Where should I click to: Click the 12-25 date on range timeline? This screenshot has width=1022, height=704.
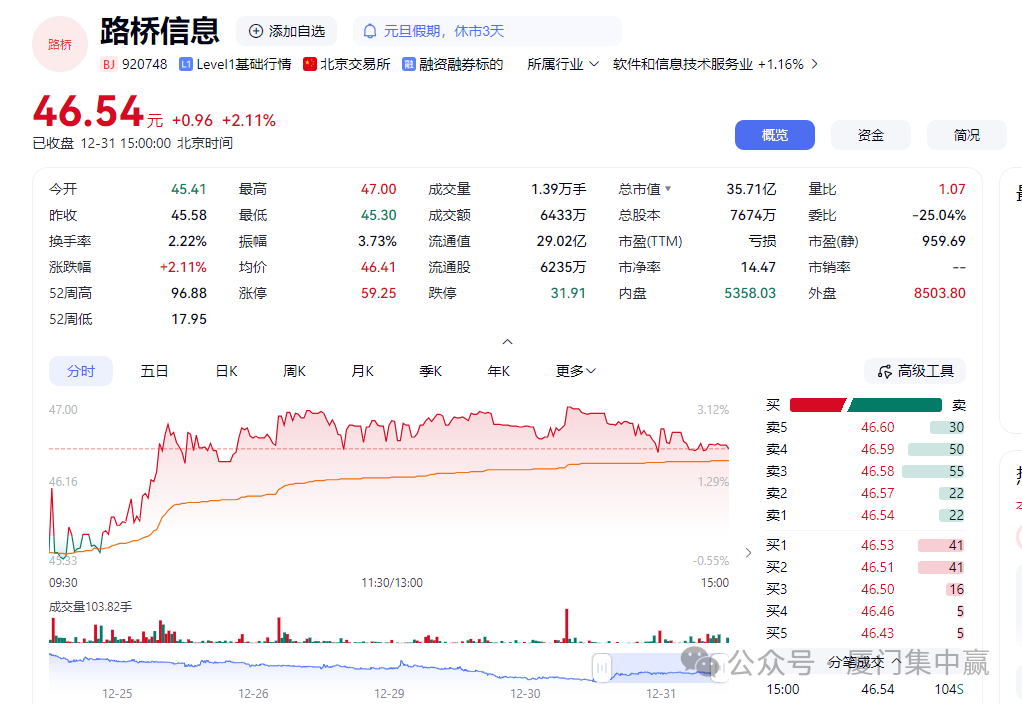point(117,694)
